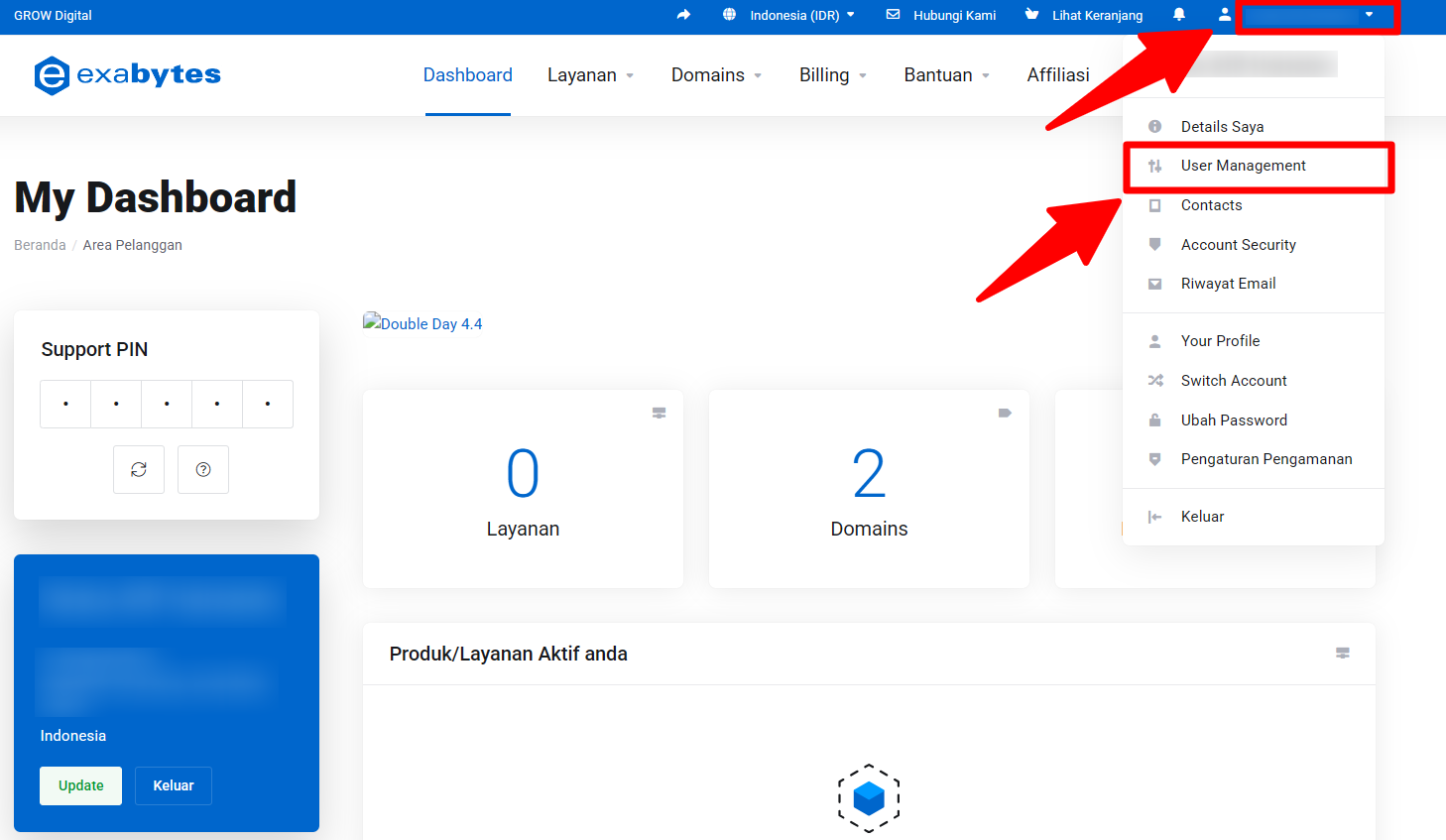
Task: Click the shield icon beside Pengaturan Pengamanan
Action: click(1154, 459)
